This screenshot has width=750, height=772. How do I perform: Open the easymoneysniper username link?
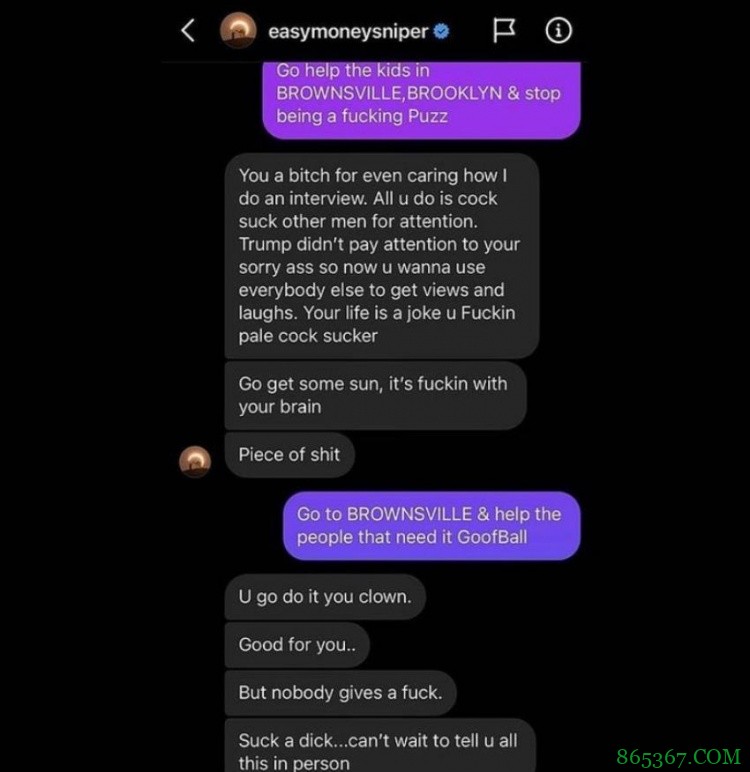pyautogui.click(x=348, y=31)
